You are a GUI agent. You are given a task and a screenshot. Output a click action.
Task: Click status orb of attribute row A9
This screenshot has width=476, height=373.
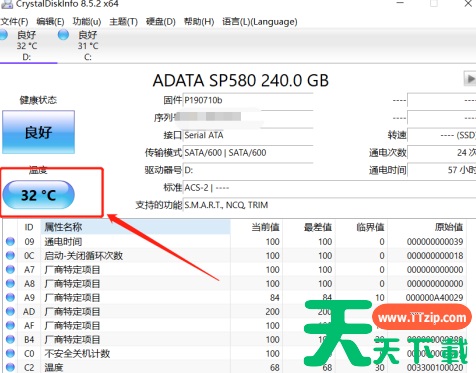pyautogui.click(x=10, y=297)
